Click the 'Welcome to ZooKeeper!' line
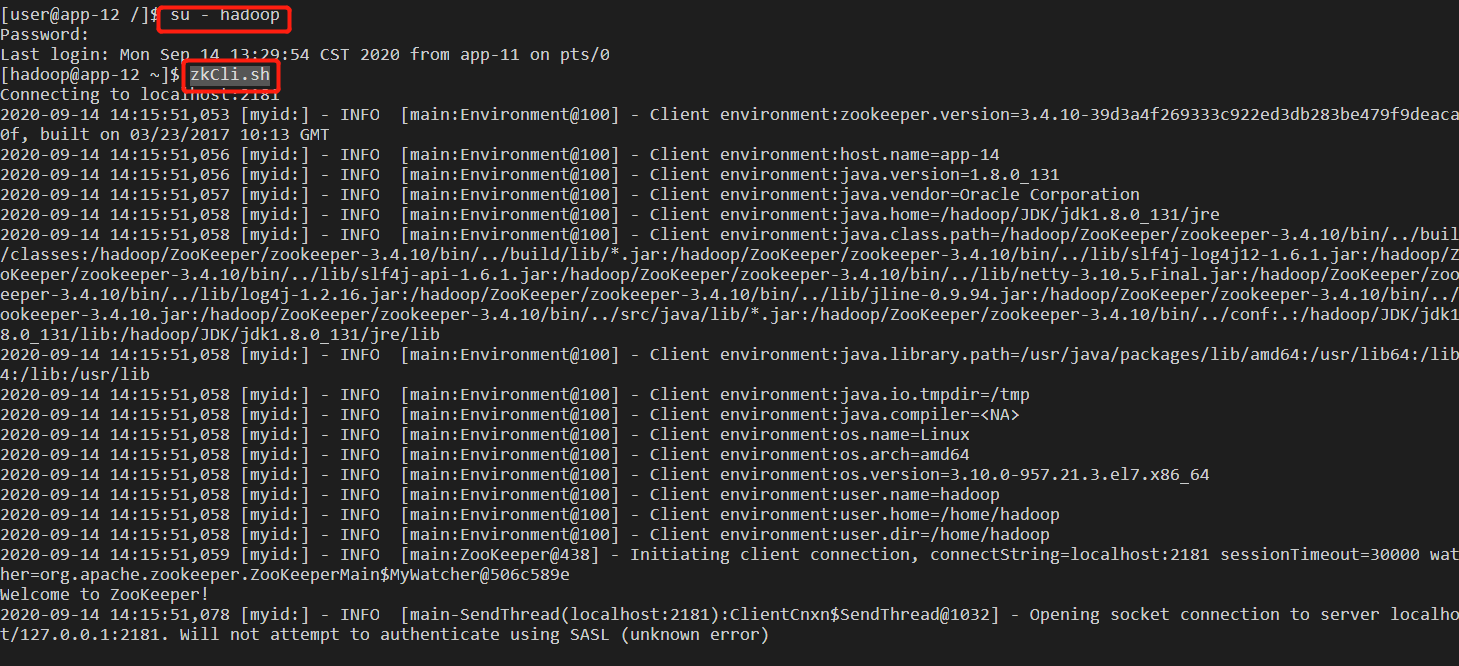This screenshot has width=1459, height=666. 105,594
